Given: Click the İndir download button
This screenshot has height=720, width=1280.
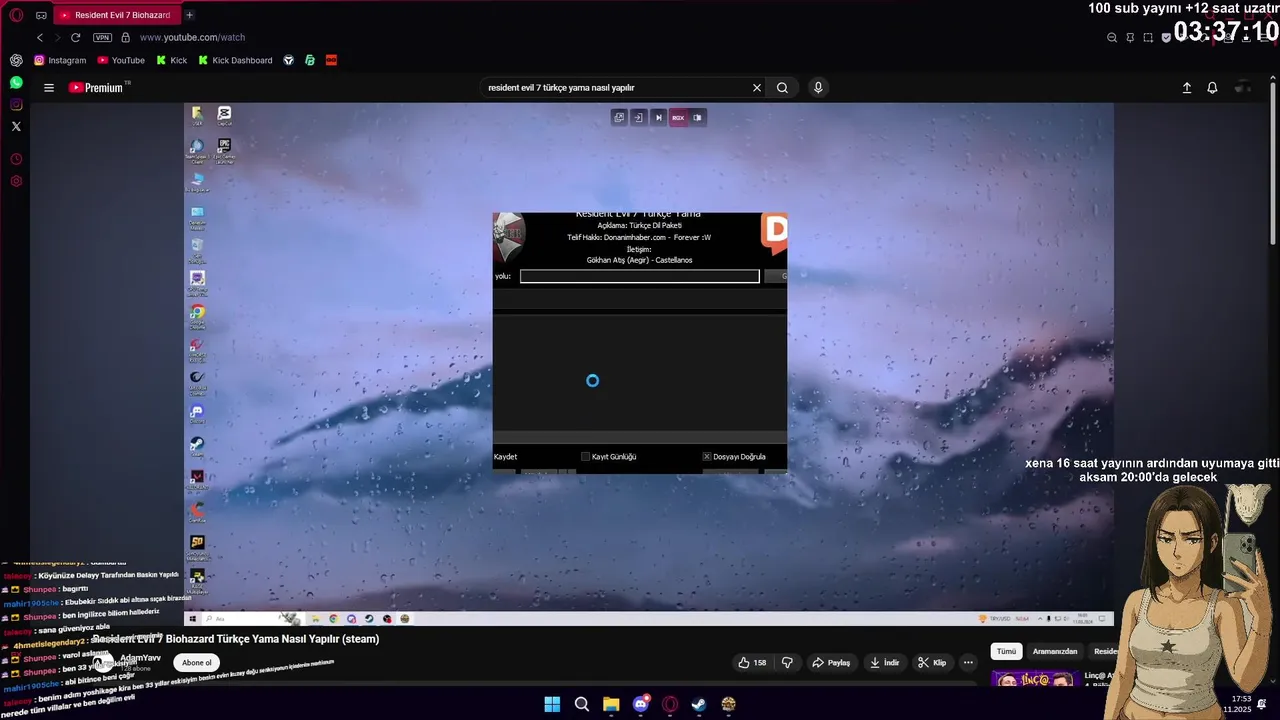Looking at the screenshot, I should pos(885,663).
